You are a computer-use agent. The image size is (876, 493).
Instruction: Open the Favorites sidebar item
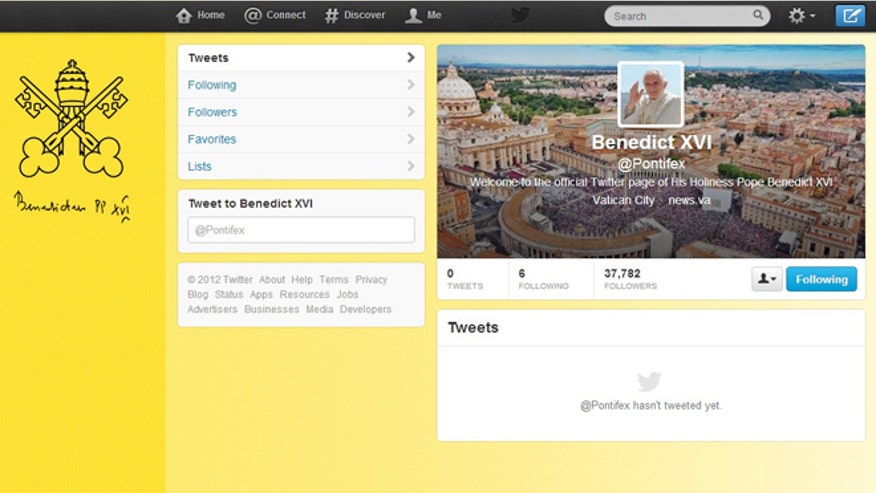coord(301,139)
